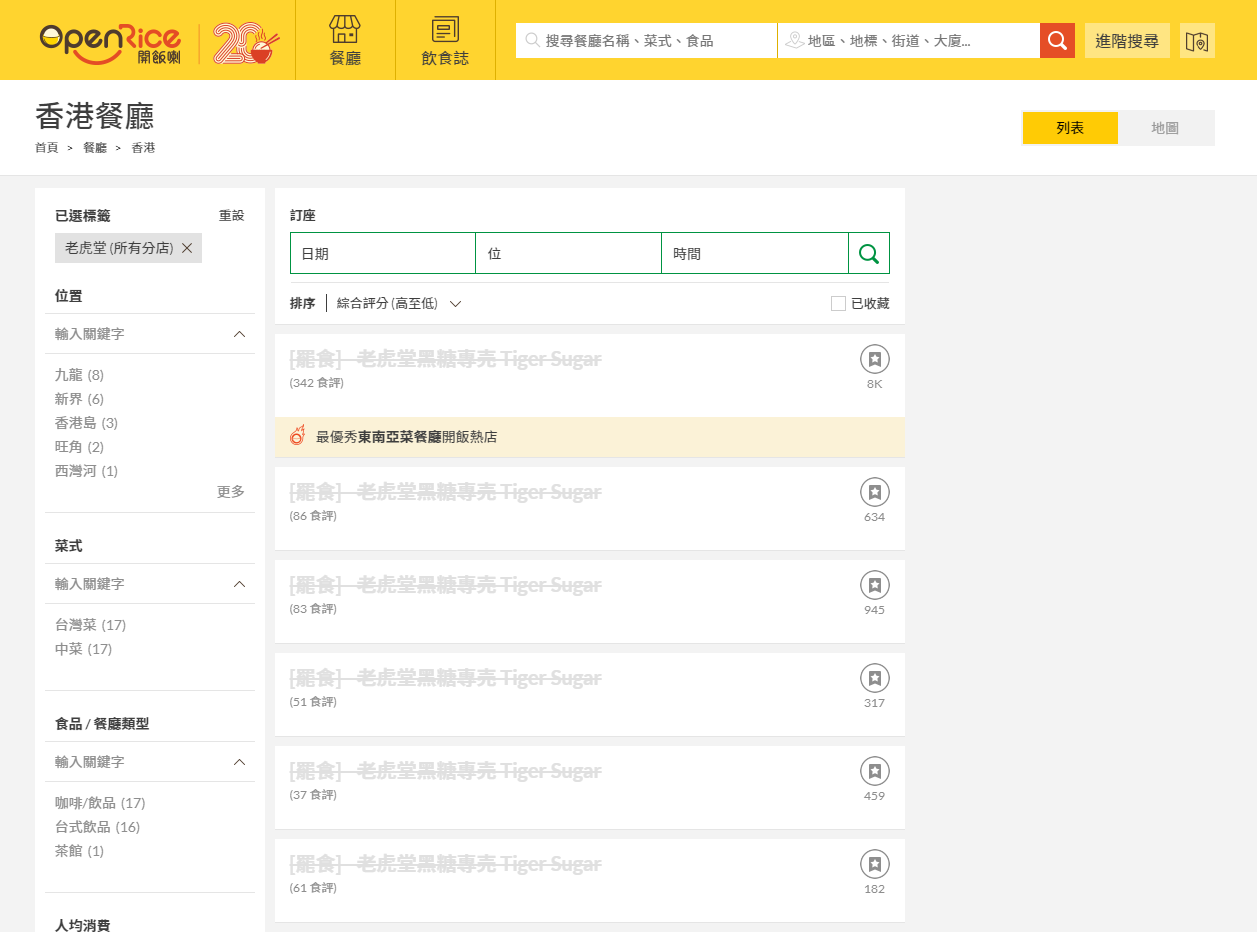Open the 日期 booking date picker
The height and width of the screenshot is (932, 1257).
(383, 253)
